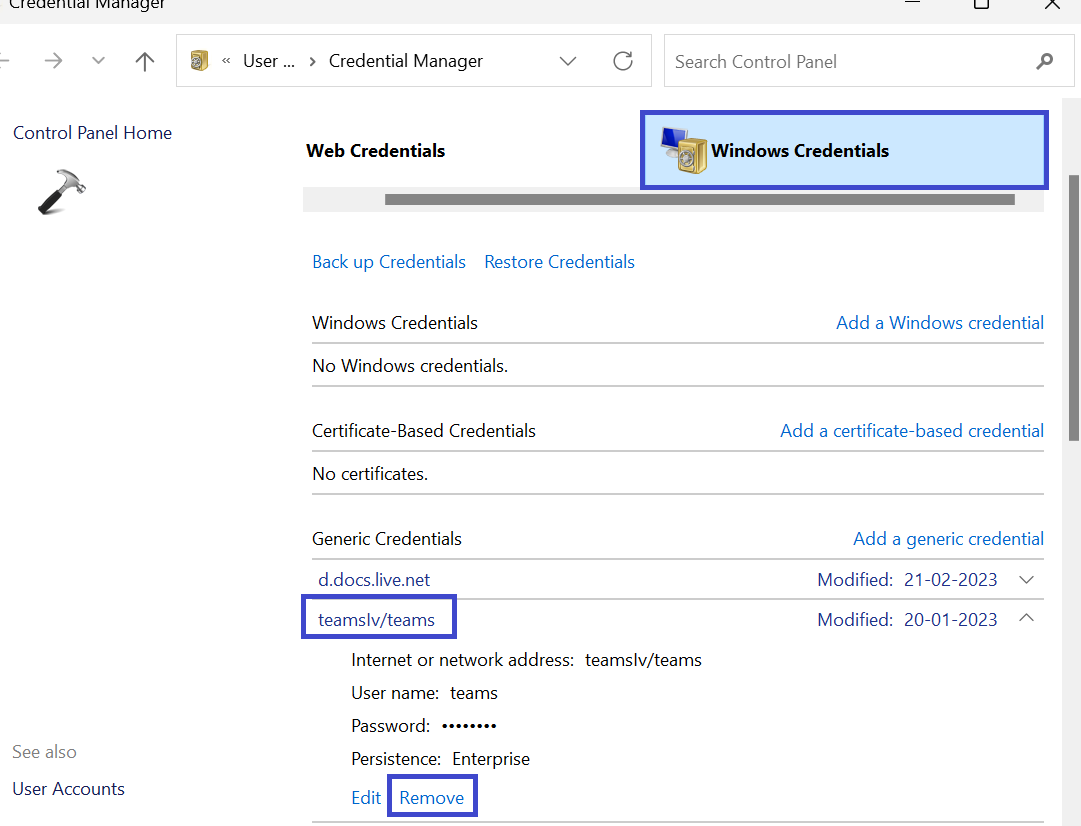
Task: Click Back up Credentials link
Action: pyautogui.click(x=389, y=262)
